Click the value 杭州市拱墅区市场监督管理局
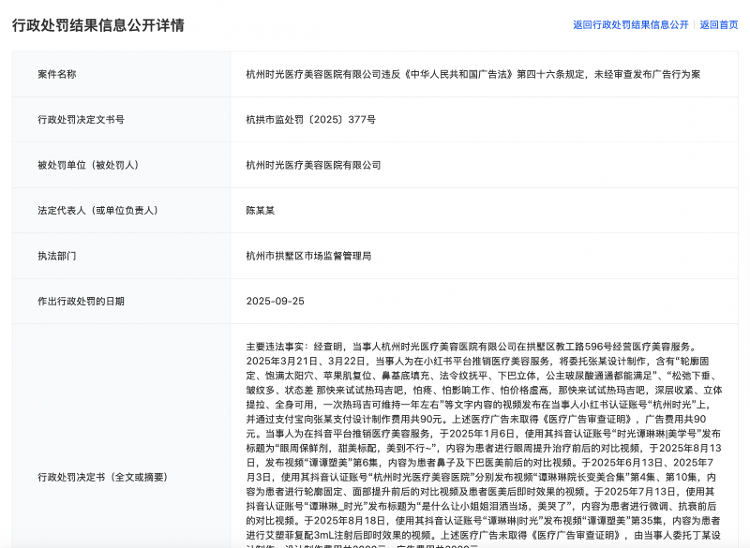The image size is (750, 548). coord(308,256)
